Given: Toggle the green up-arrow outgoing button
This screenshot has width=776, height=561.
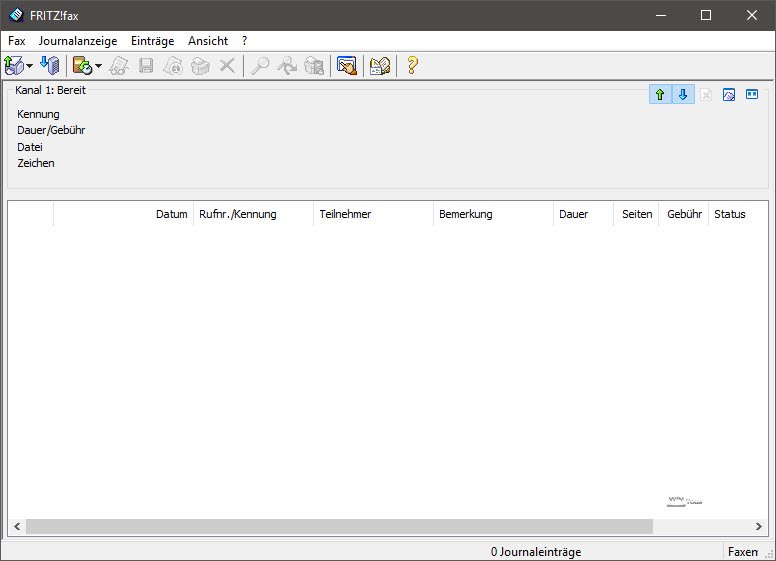Looking at the screenshot, I should point(660,95).
